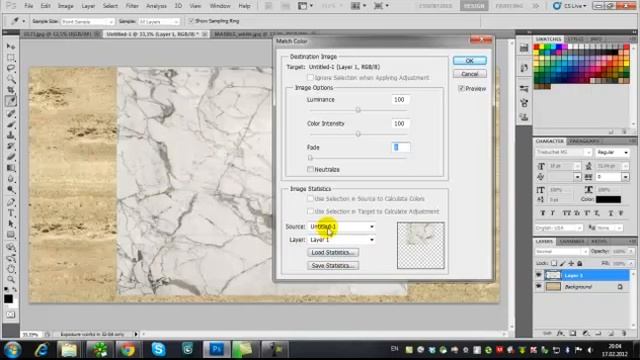Image resolution: width=640 pixels, height=360 pixels.
Task: Toggle the Preview checkbox in Match Color
Action: point(461,89)
